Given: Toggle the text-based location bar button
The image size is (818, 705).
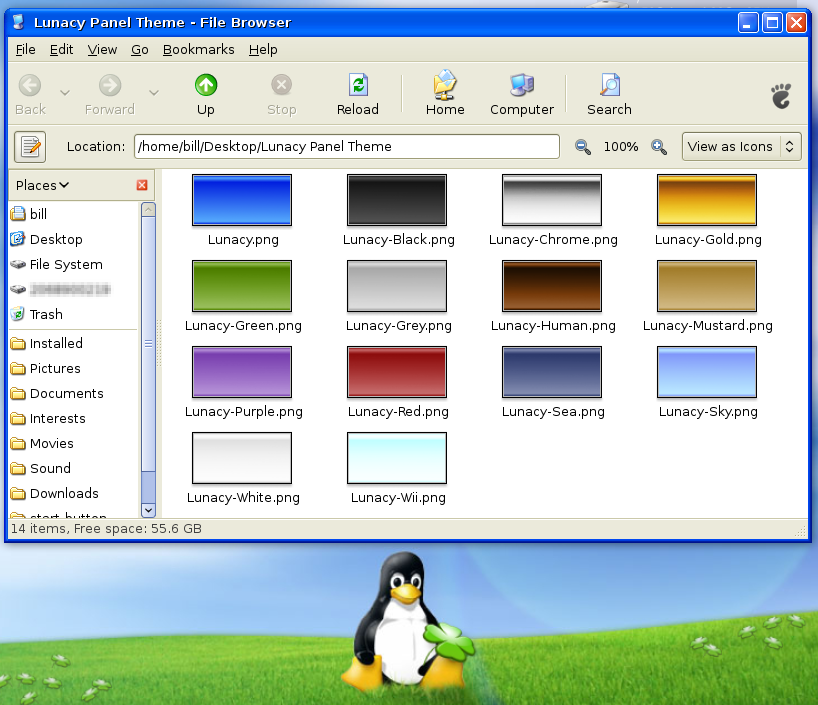Looking at the screenshot, I should tap(30, 147).
